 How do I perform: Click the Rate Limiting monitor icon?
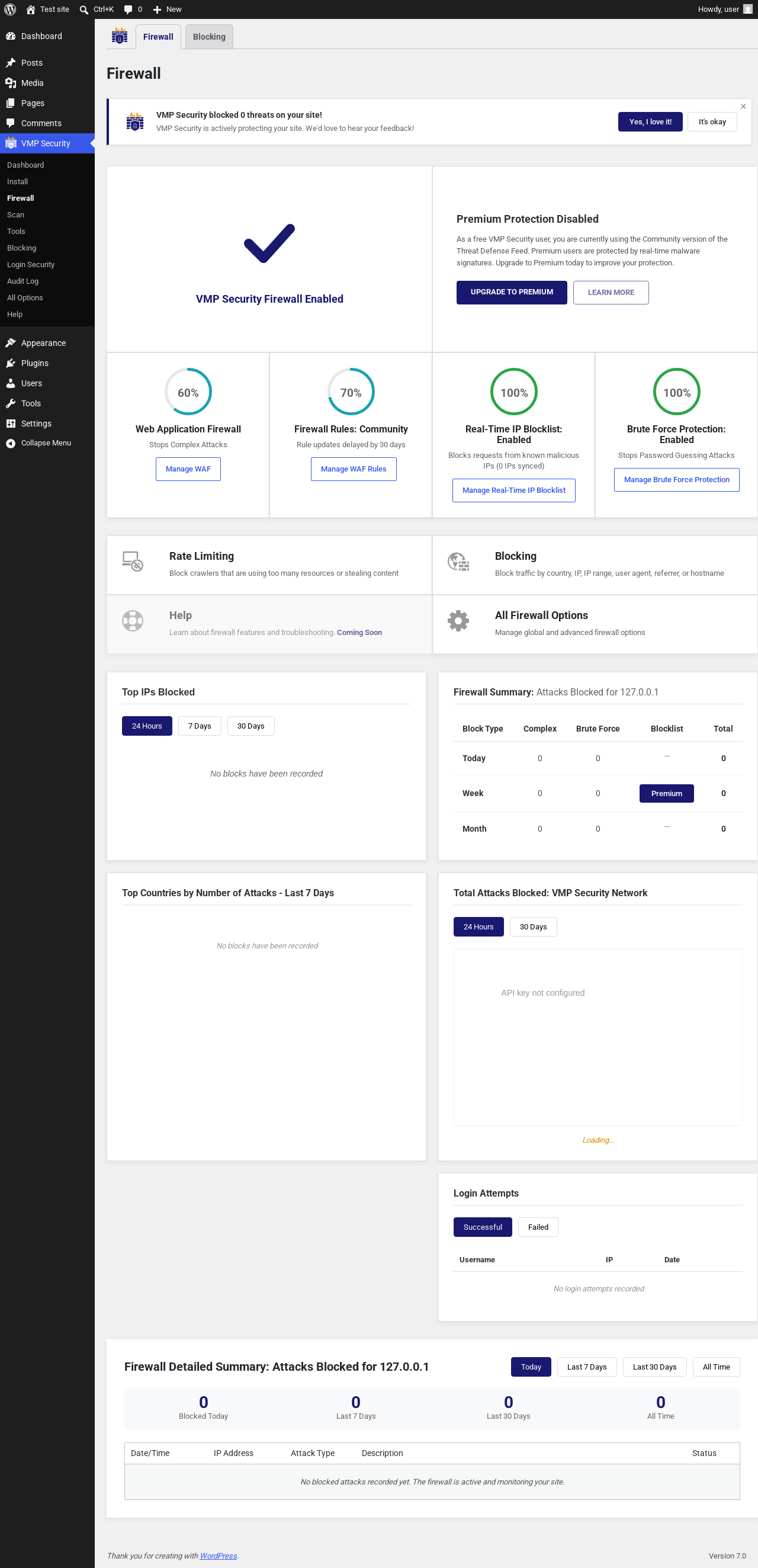pyautogui.click(x=133, y=561)
